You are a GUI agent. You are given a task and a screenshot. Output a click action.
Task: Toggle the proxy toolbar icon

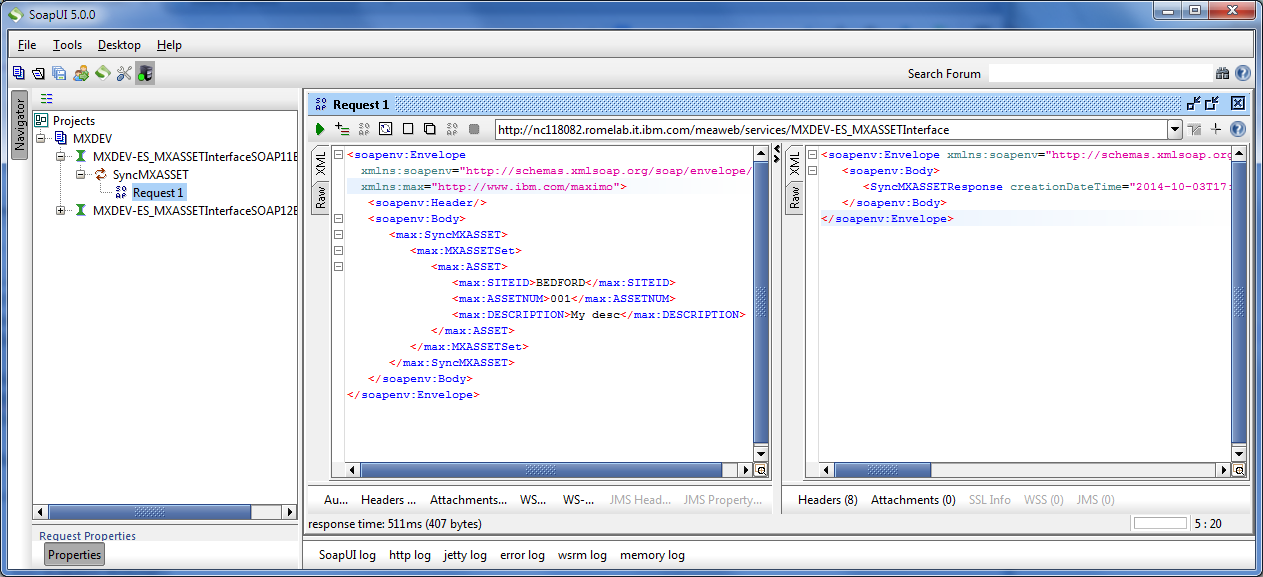click(x=145, y=73)
